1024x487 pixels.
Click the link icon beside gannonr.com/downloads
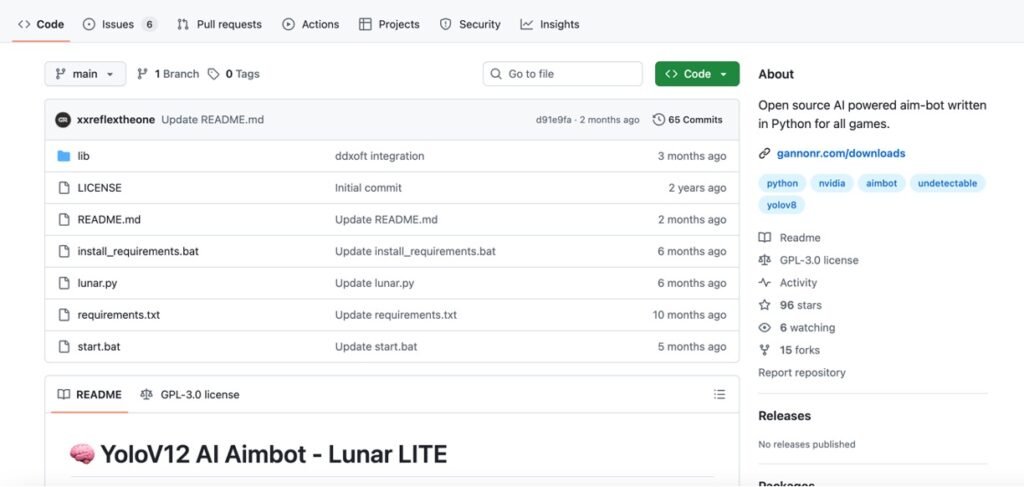pyautogui.click(x=765, y=154)
